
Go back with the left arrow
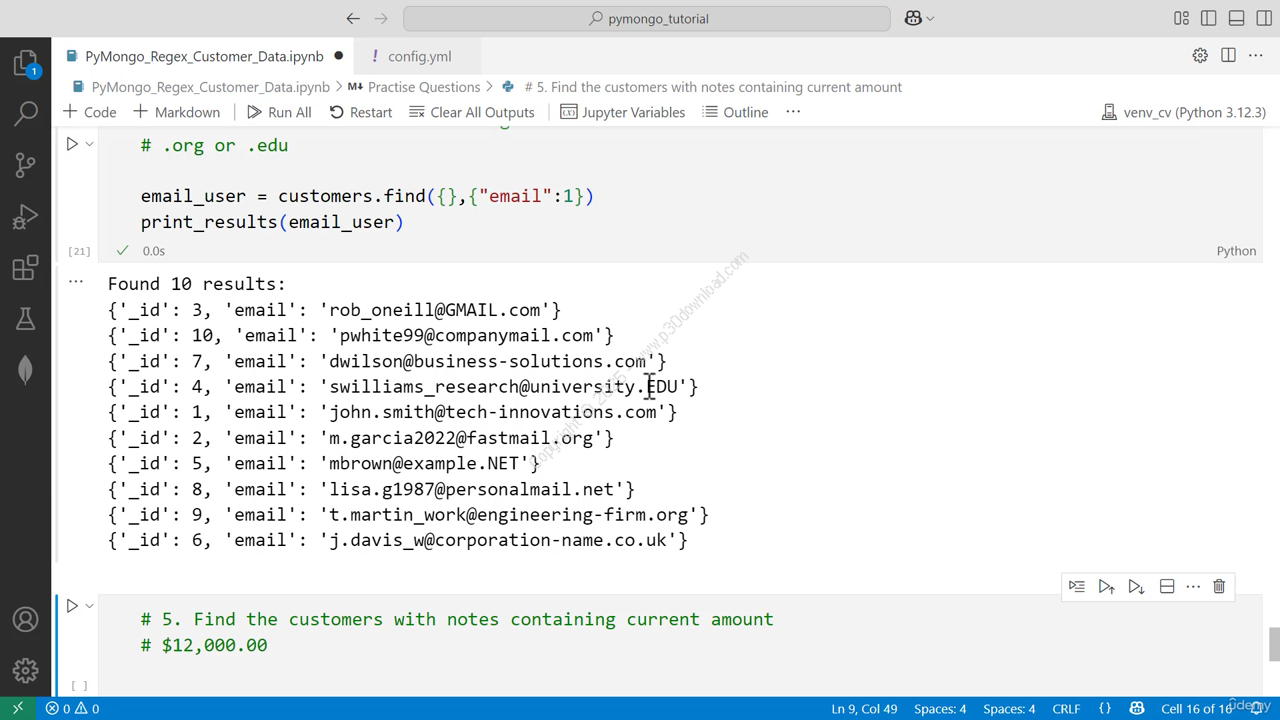353,18
